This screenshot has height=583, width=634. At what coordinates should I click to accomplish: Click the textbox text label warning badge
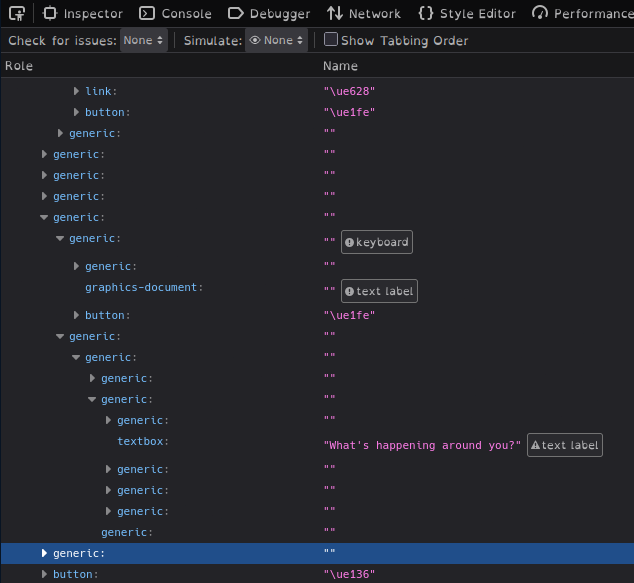(x=565, y=445)
